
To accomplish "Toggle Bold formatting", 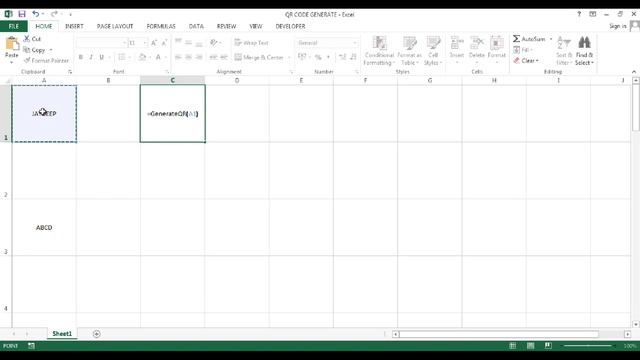I will point(81,57).
